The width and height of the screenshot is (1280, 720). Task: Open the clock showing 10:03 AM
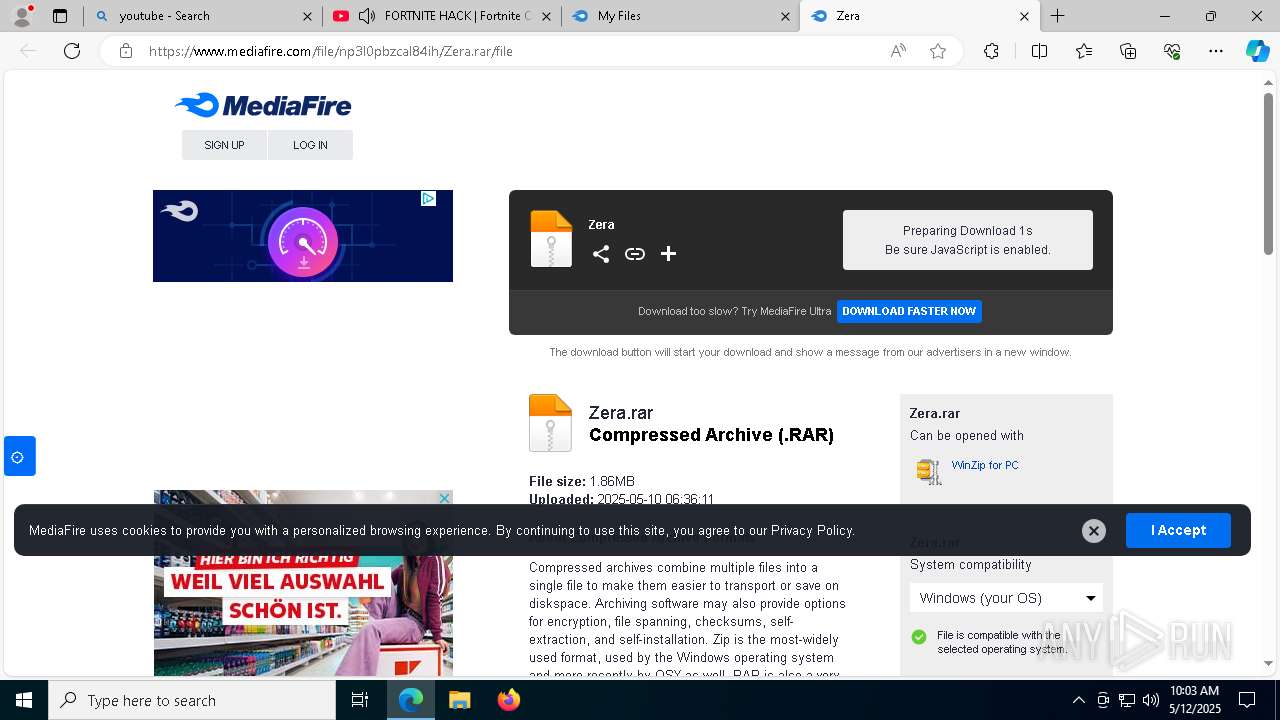pyautogui.click(x=1194, y=700)
